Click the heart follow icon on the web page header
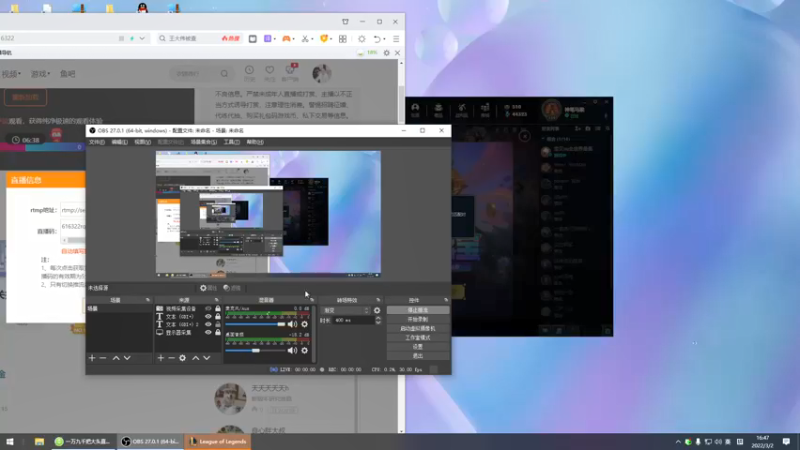Image resolution: width=800 pixels, height=450 pixels. click(x=269, y=70)
